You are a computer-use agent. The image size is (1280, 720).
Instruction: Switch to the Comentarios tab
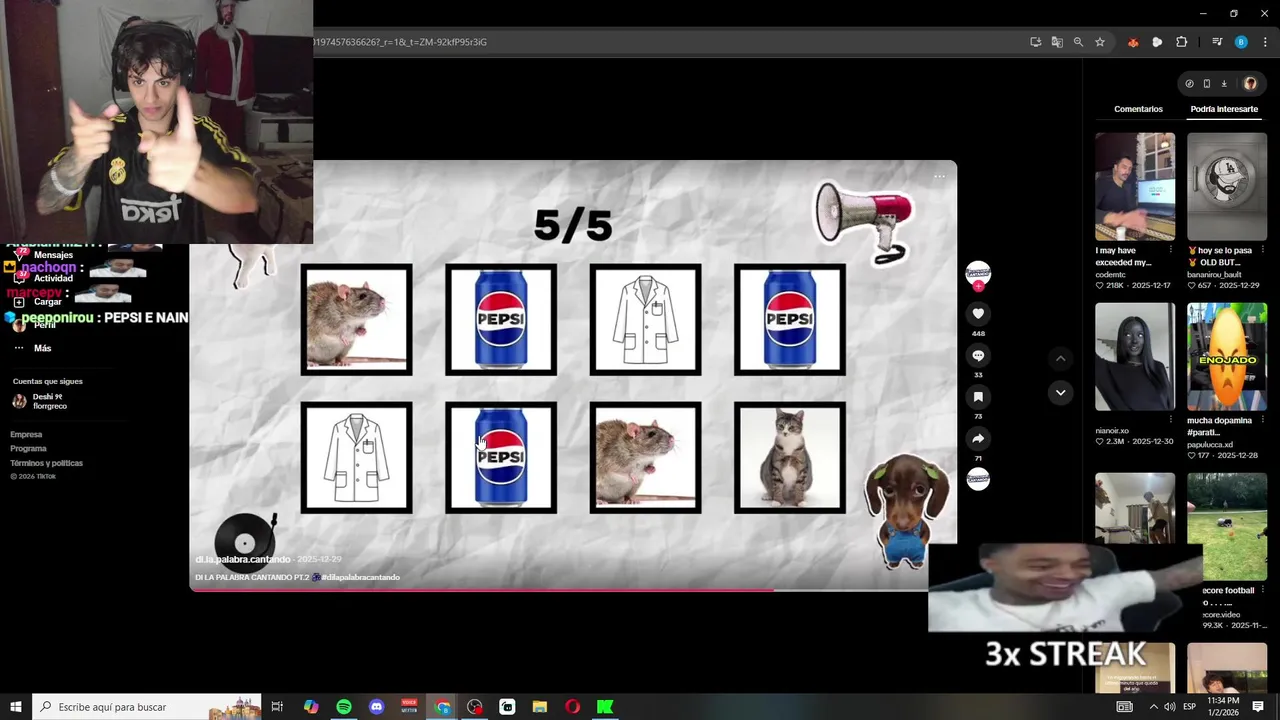pyautogui.click(x=1138, y=109)
